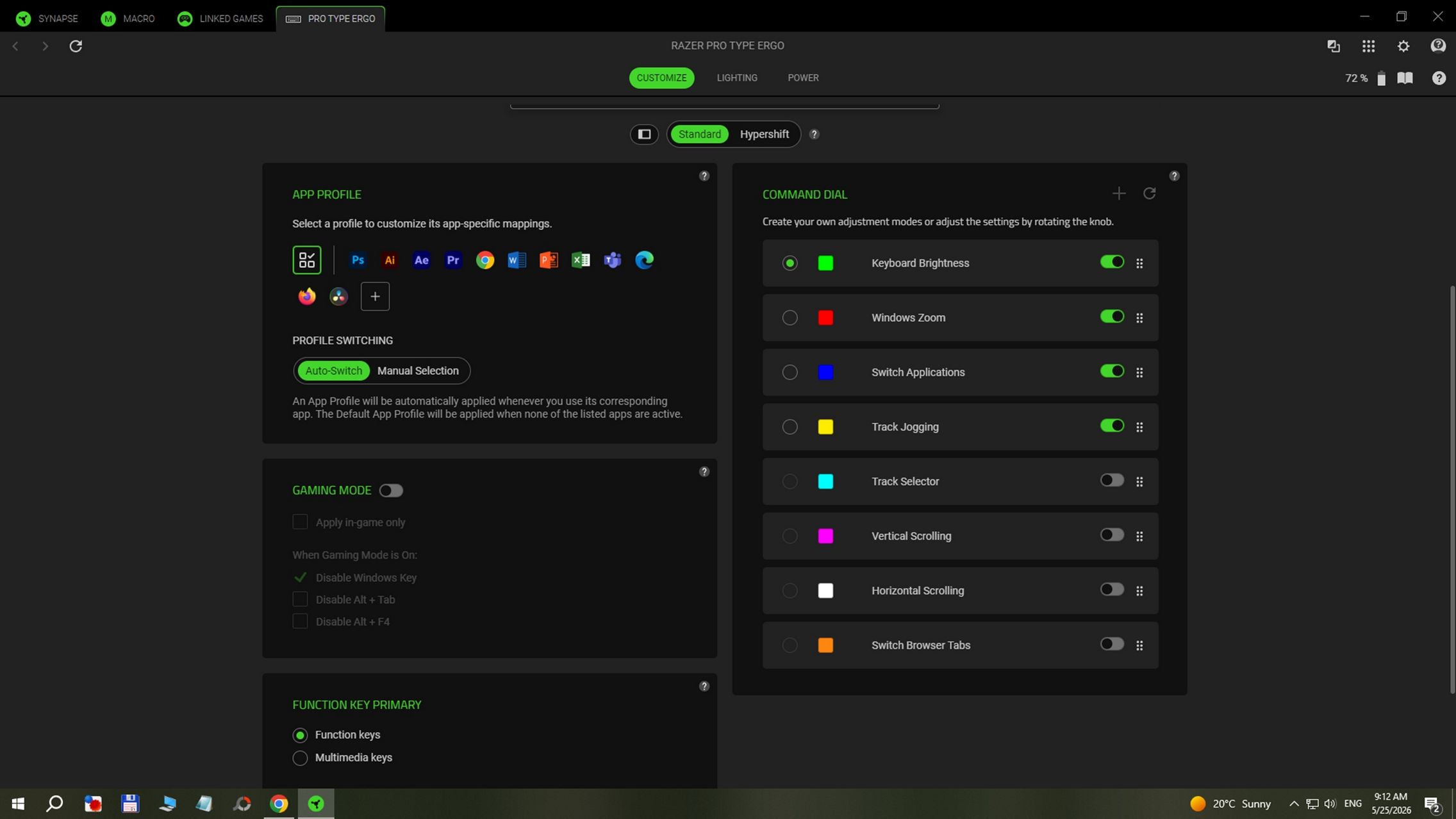
Task: Click the red Windows Zoom color swatch
Action: point(825,318)
